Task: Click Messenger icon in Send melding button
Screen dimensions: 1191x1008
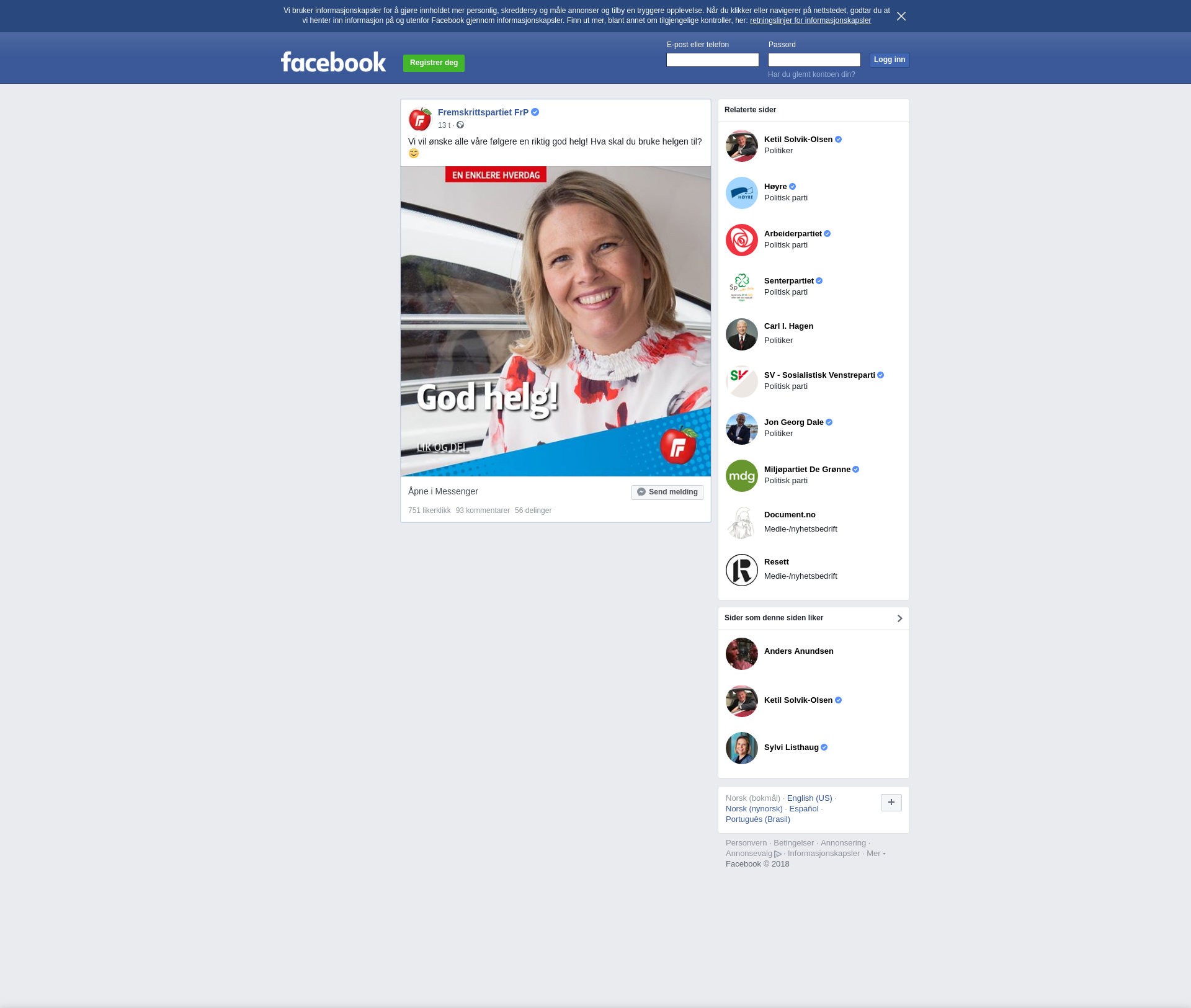Action: pyautogui.click(x=641, y=492)
